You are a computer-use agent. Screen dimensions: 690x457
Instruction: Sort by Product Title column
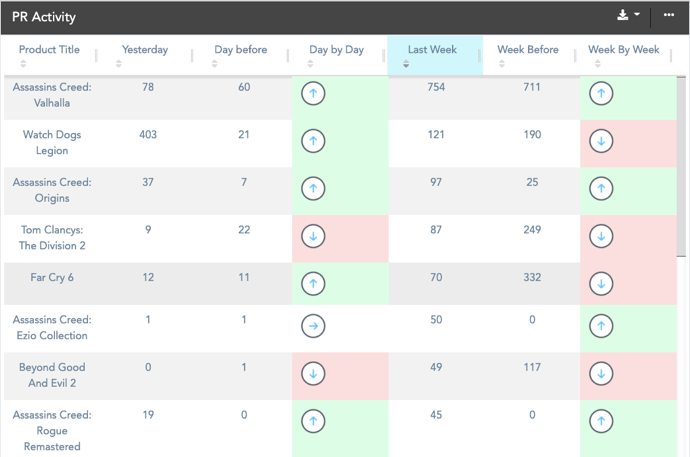tap(49, 50)
